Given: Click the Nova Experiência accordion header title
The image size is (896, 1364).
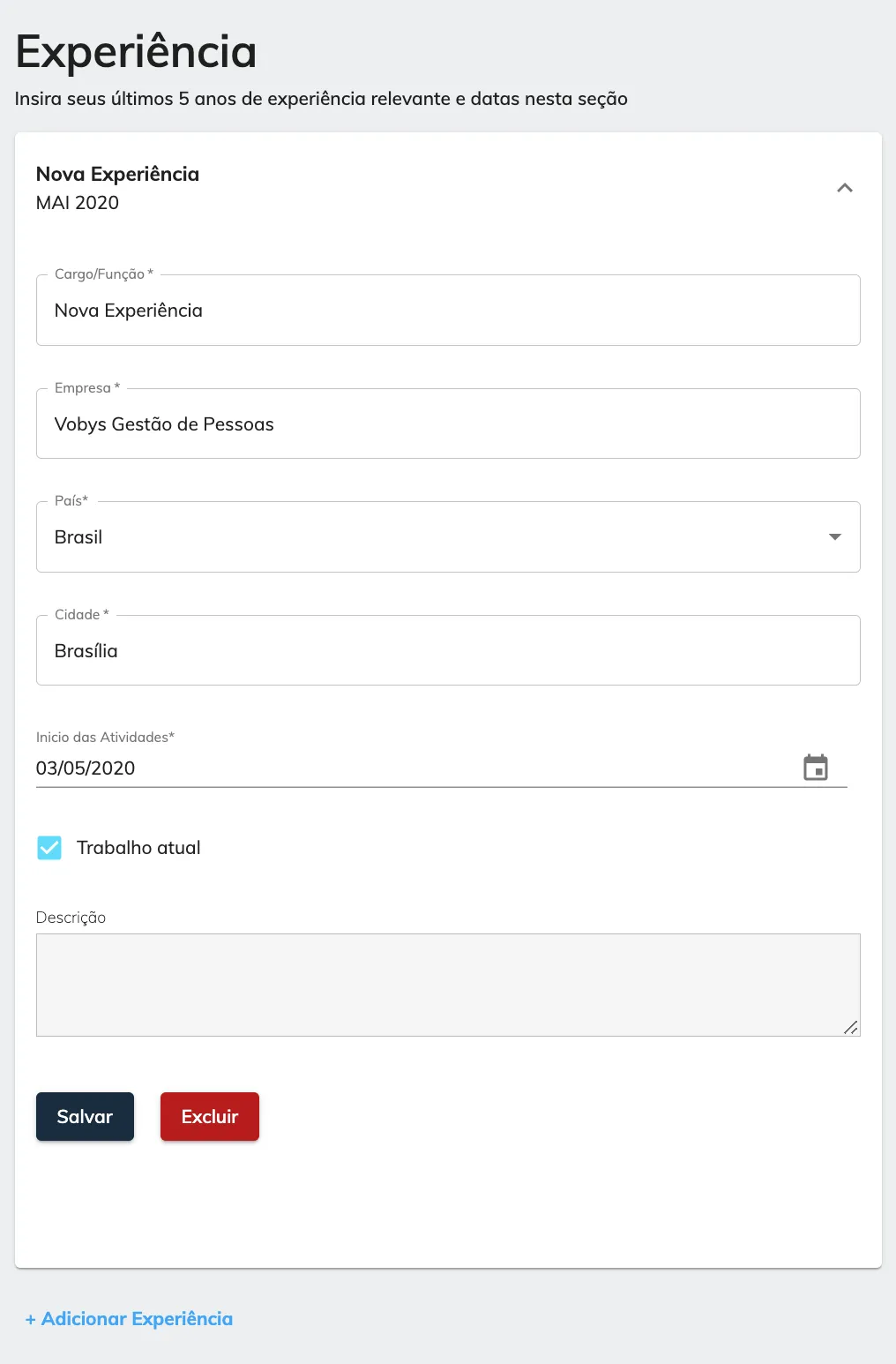Looking at the screenshot, I should click(x=117, y=174).
